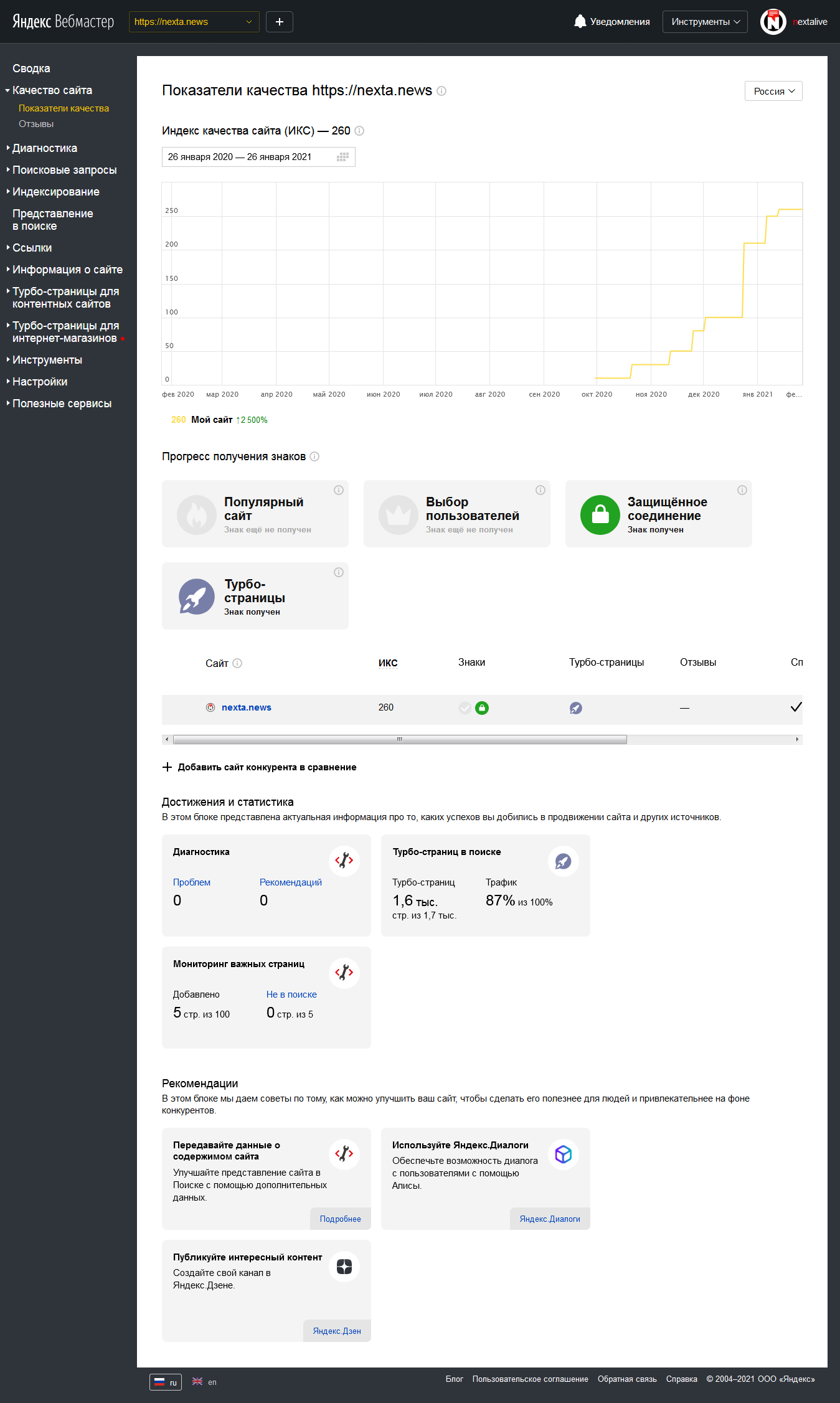Open the Инструменты dropdown in header
Image resolution: width=840 pixels, height=1403 pixels.
click(705, 22)
